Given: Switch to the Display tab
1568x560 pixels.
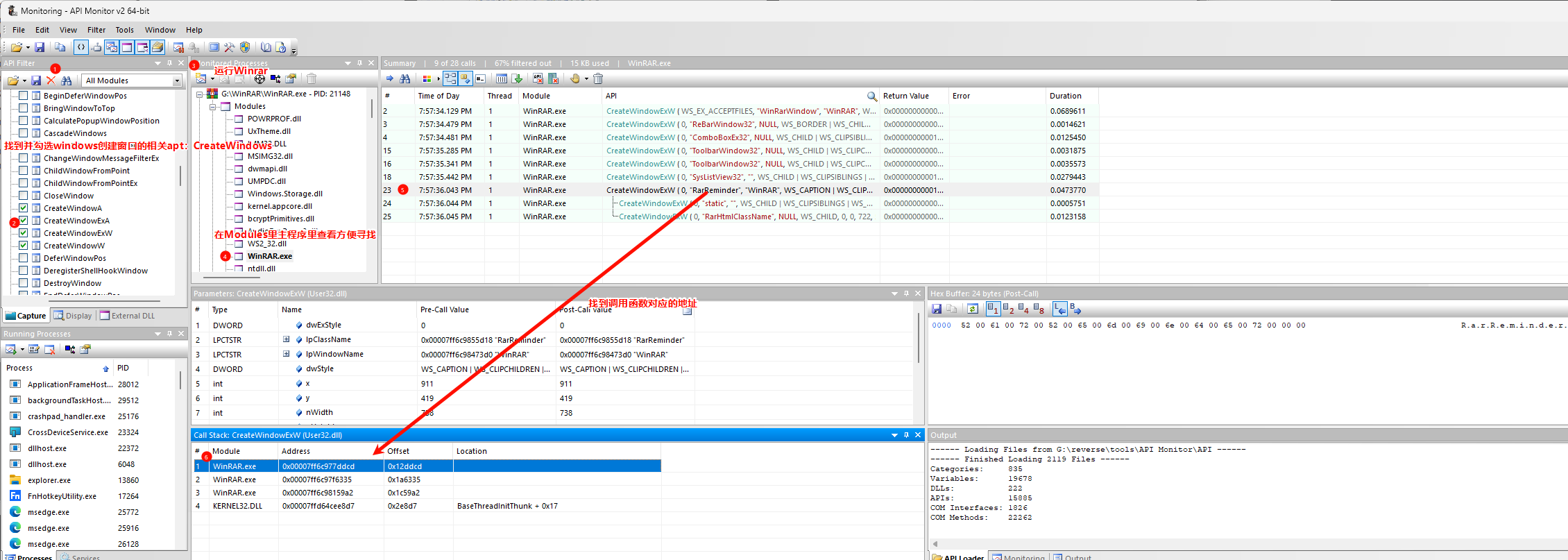Looking at the screenshot, I should pyautogui.click(x=73, y=316).
